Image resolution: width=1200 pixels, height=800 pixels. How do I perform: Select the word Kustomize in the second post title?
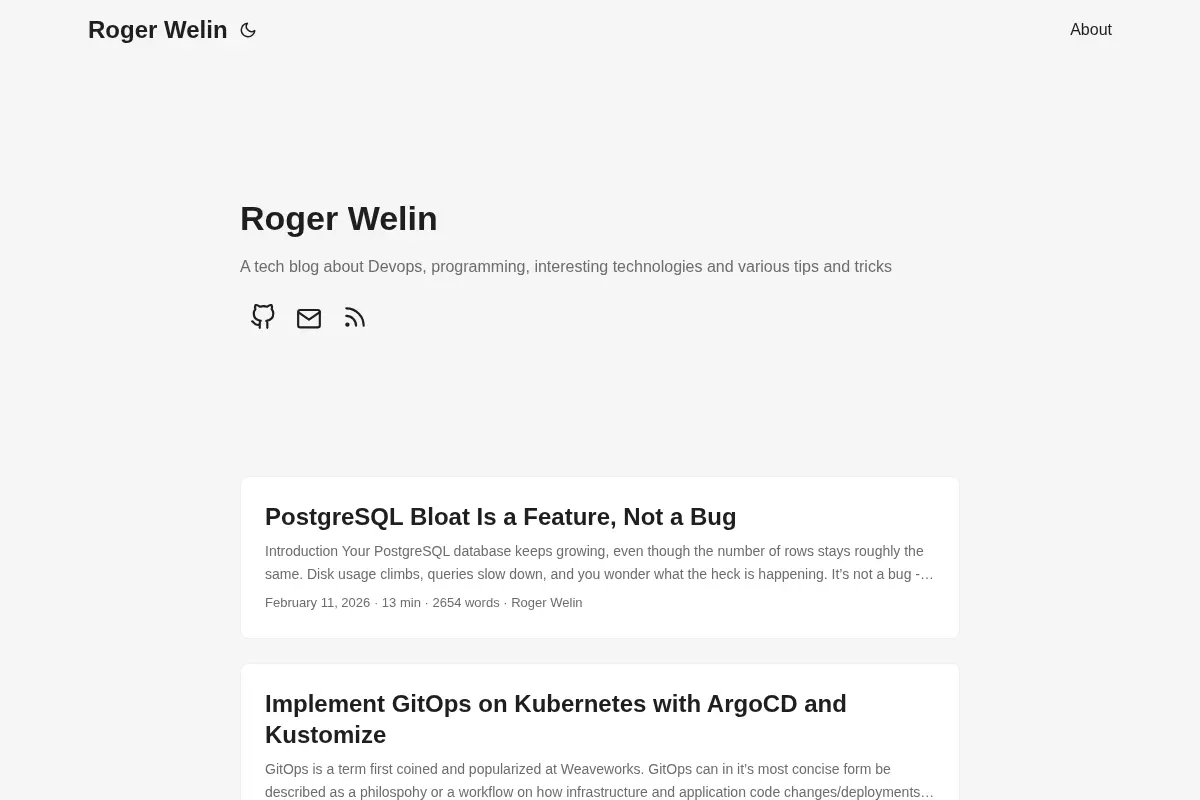point(325,735)
